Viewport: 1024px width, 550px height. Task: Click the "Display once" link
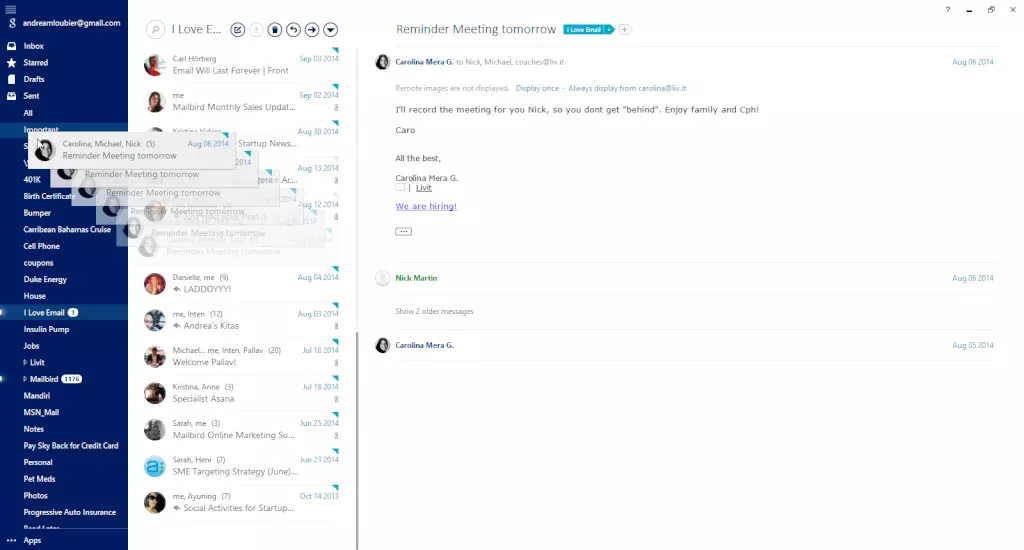[537, 88]
